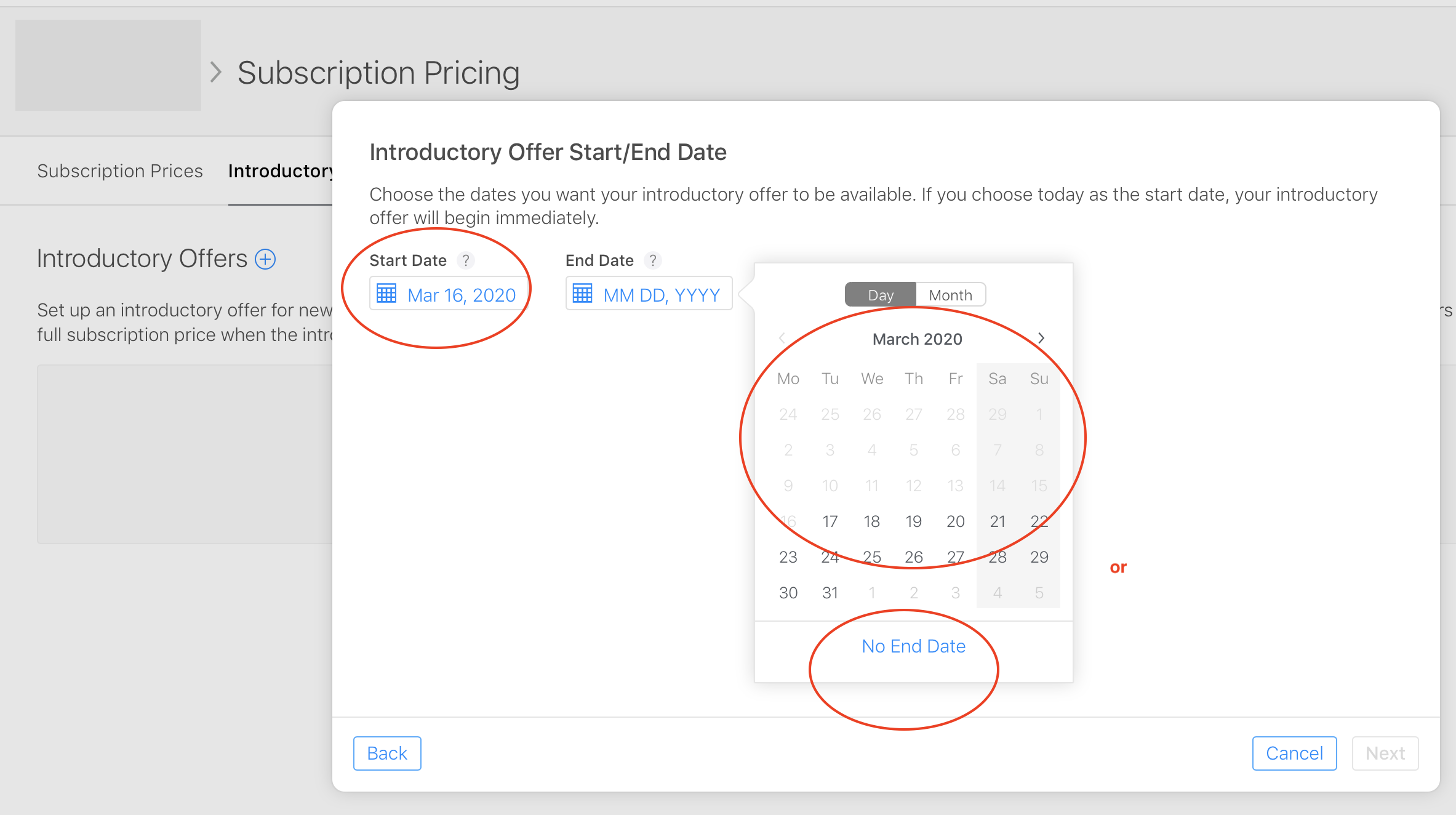Switch calendar to Day view
The width and height of the screenshot is (1456, 815).
(881, 295)
